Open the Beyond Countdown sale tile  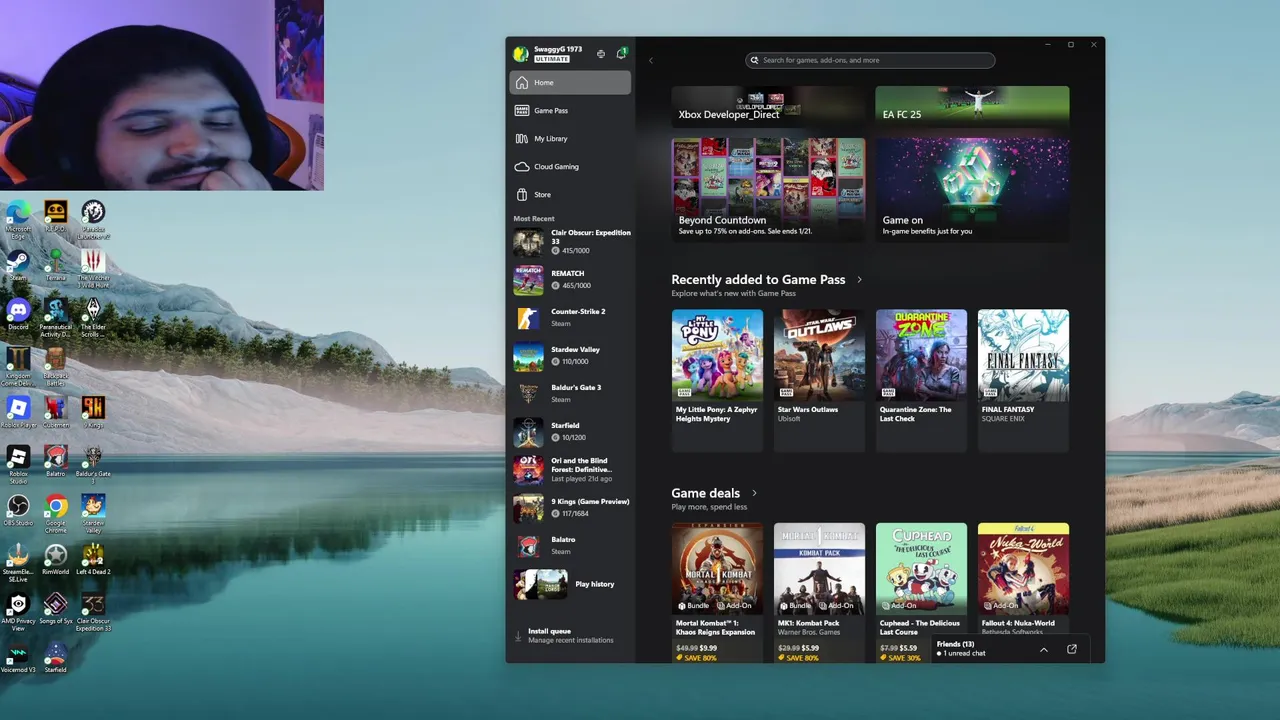point(768,190)
